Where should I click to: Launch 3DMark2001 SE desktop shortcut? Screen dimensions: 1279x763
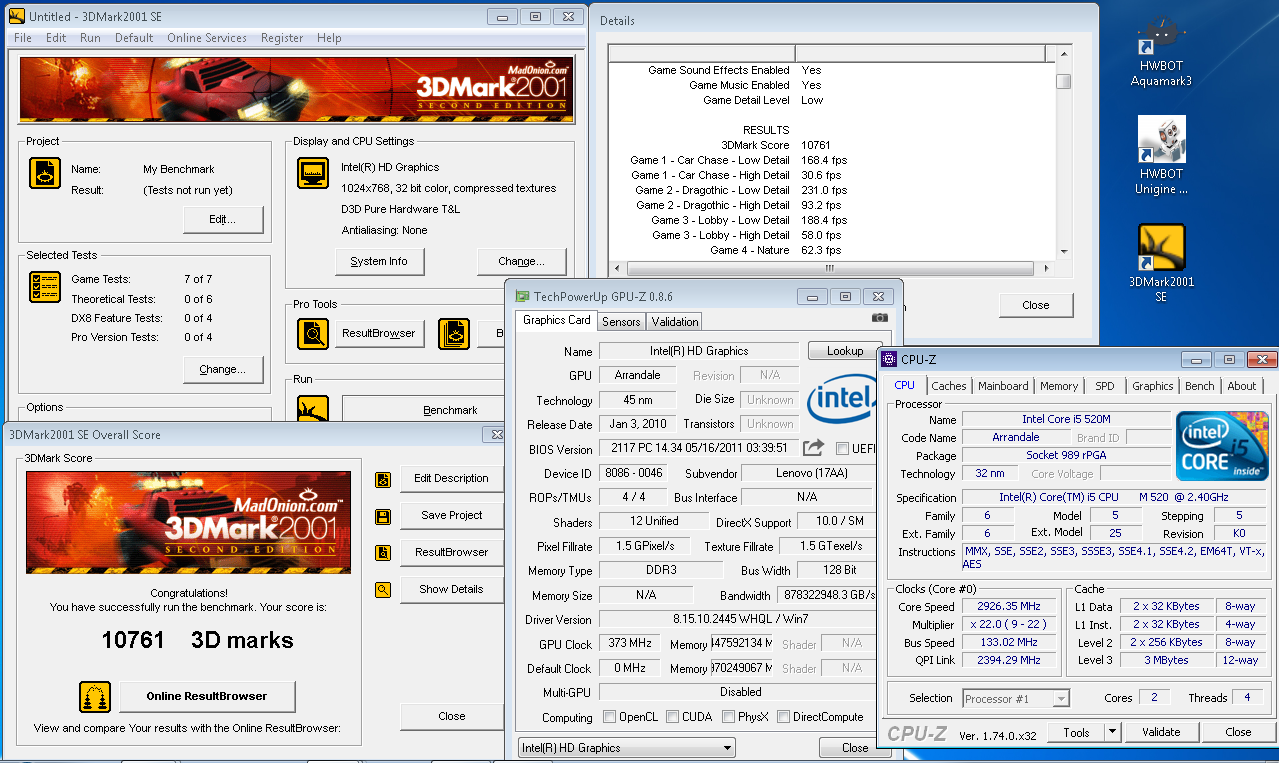pyautogui.click(x=1161, y=264)
